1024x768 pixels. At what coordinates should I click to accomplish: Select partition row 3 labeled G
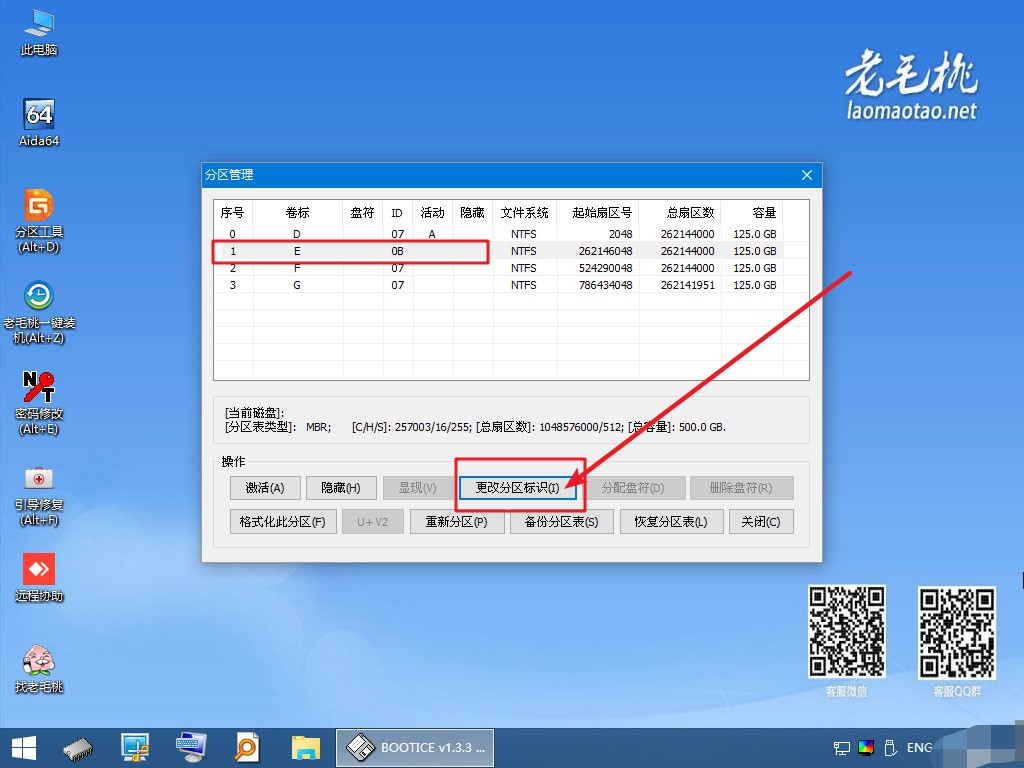click(x=498, y=285)
